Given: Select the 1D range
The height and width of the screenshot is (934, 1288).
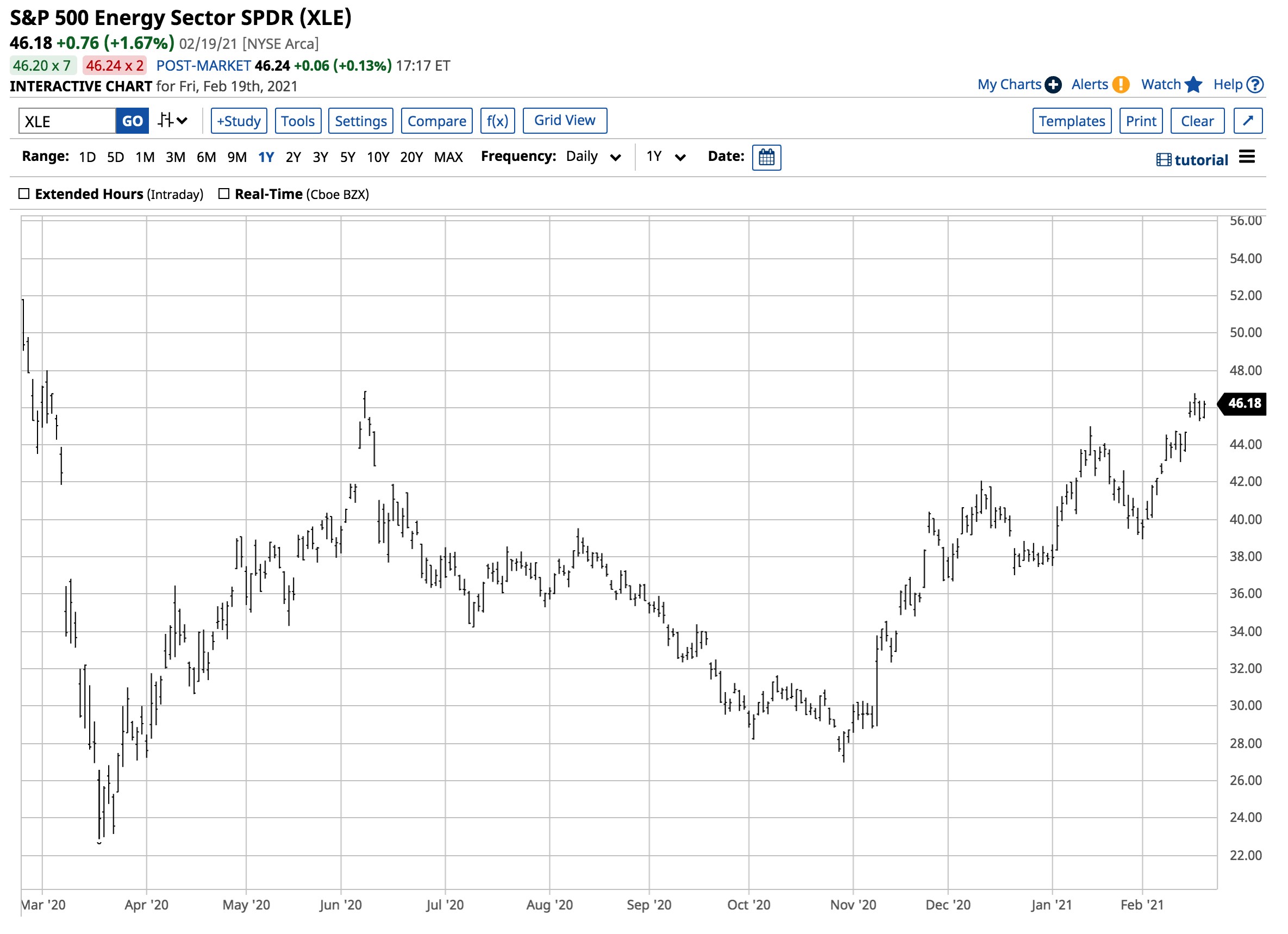Looking at the screenshot, I should point(87,157).
